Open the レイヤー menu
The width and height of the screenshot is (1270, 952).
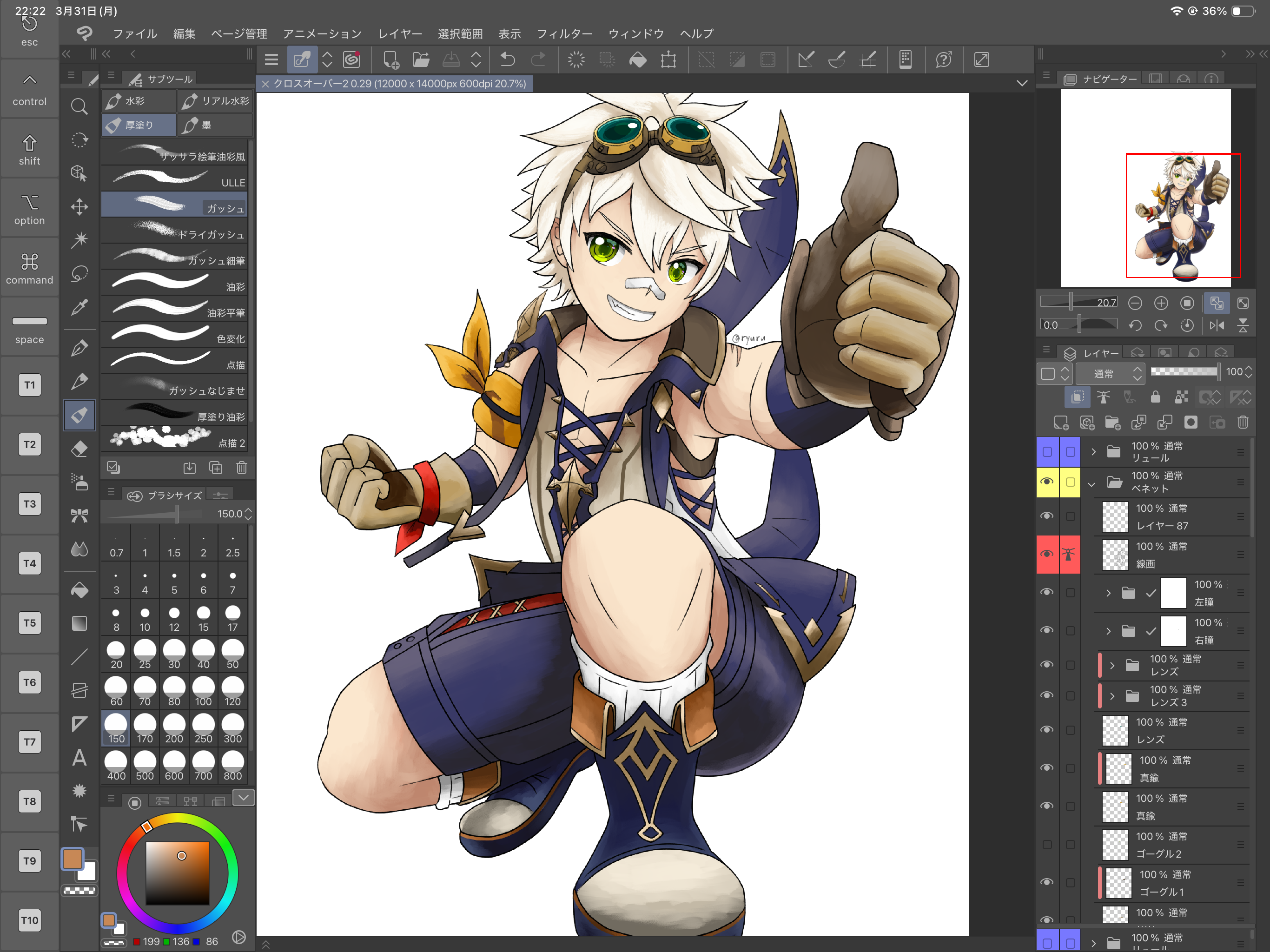(x=400, y=34)
